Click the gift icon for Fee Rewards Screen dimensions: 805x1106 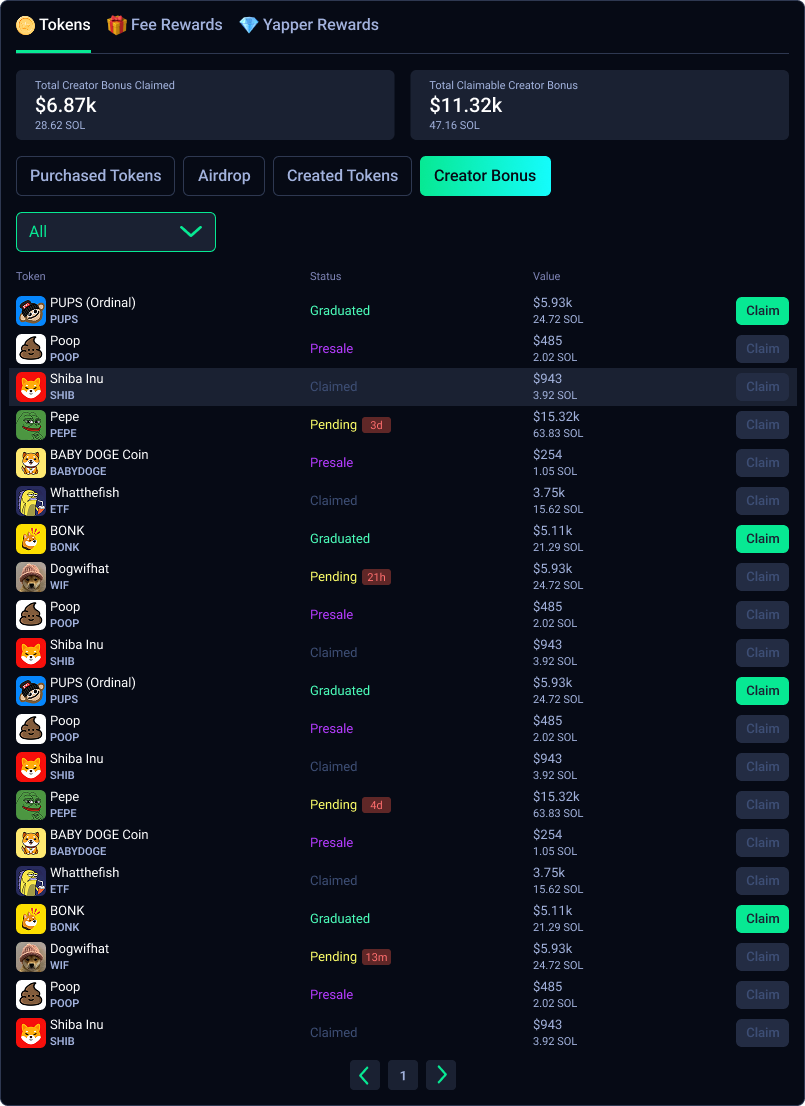(x=117, y=25)
